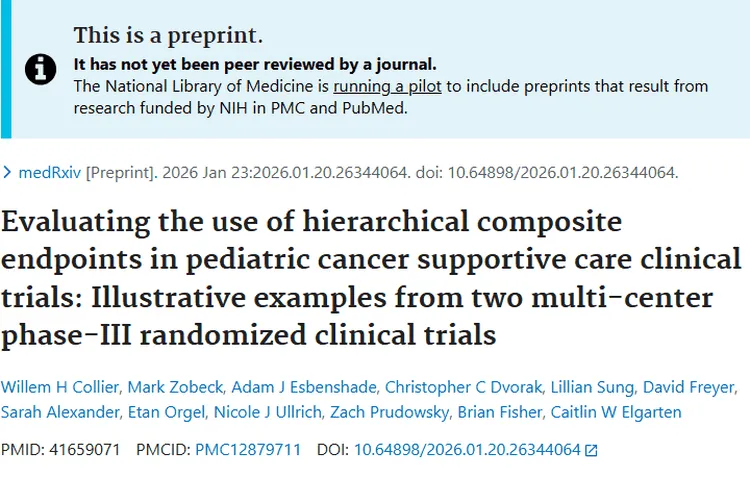Expand the medRxiv journal citation chevron

[x=8, y=172]
